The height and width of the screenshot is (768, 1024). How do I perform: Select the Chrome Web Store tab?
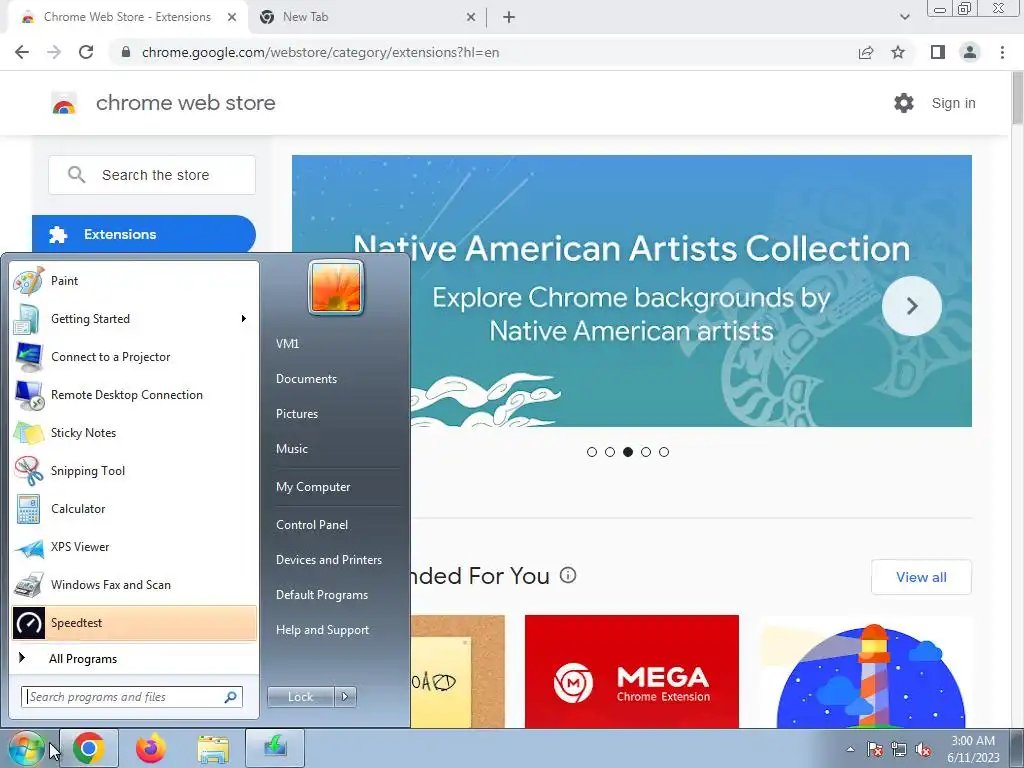pyautogui.click(x=127, y=17)
